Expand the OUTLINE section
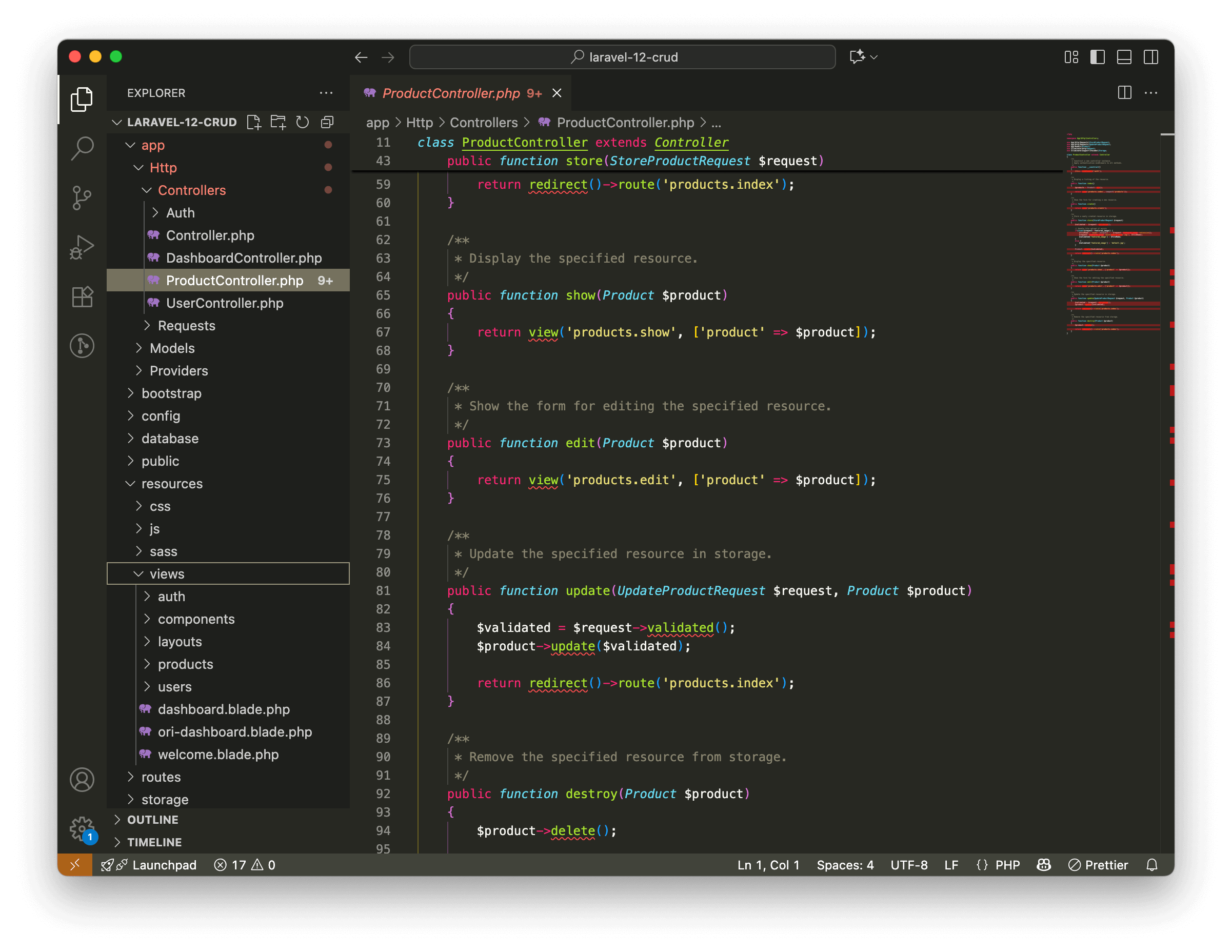This screenshot has width=1232, height=952. click(x=152, y=820)
